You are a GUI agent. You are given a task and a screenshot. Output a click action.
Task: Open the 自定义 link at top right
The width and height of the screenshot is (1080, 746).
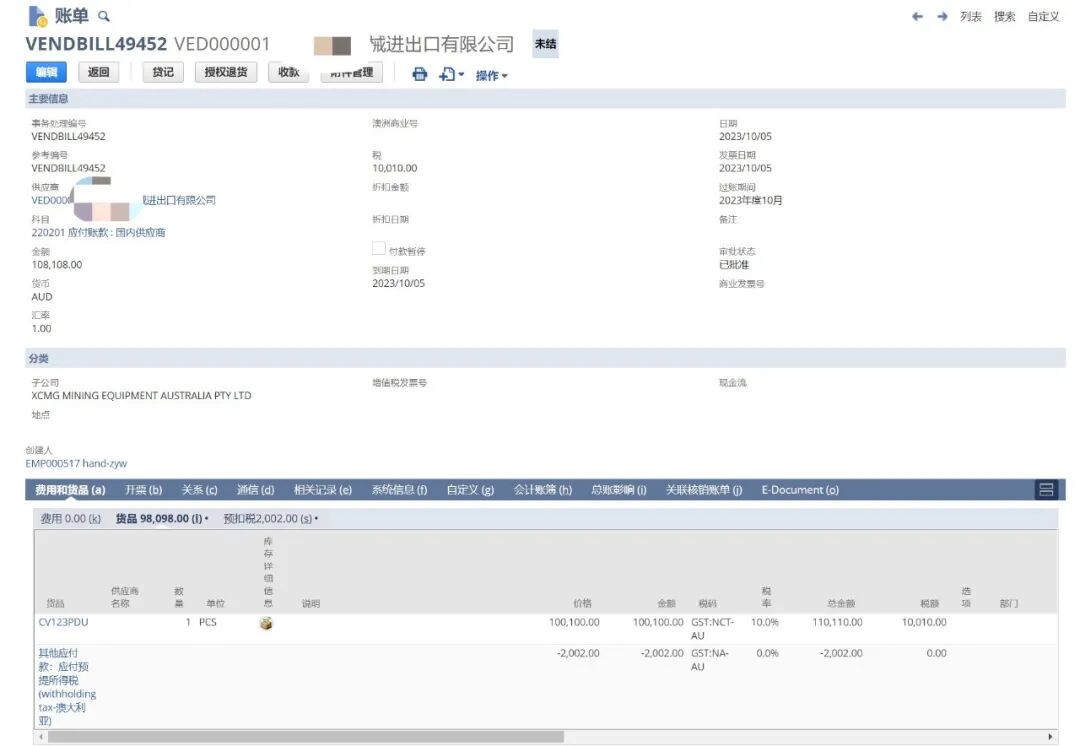coord(1043,17)
